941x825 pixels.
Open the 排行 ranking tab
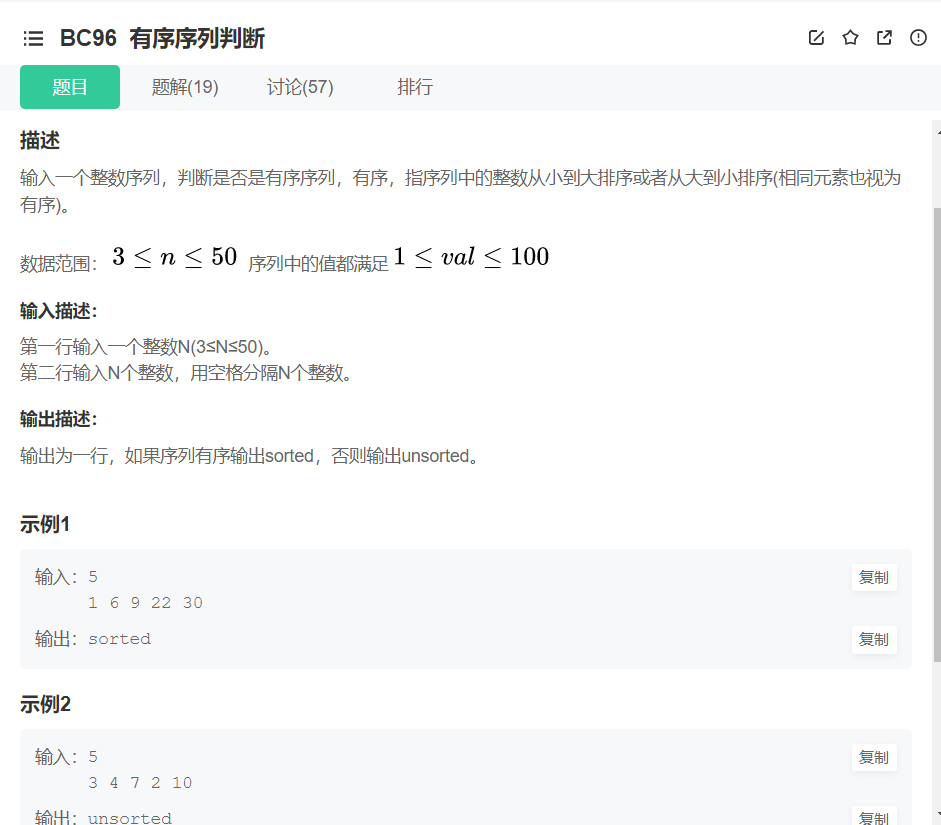[415, 87]
